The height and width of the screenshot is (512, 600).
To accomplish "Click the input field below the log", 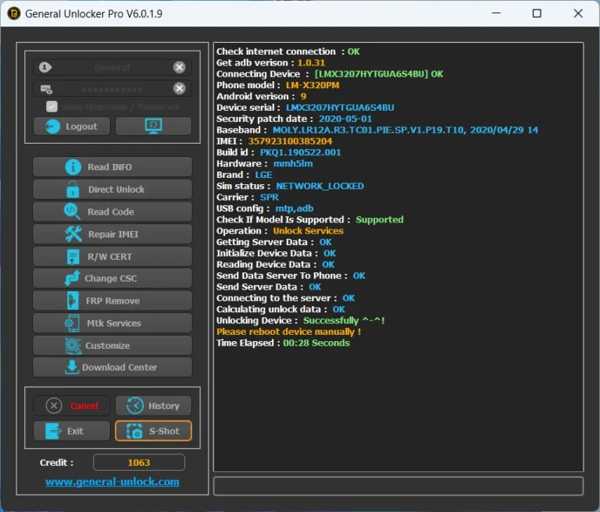I will [398, 486].
